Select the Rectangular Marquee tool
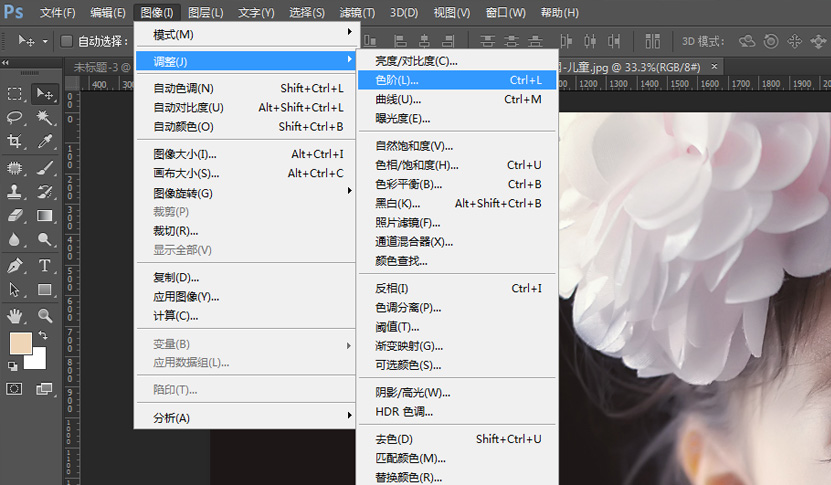 [14, 94]
